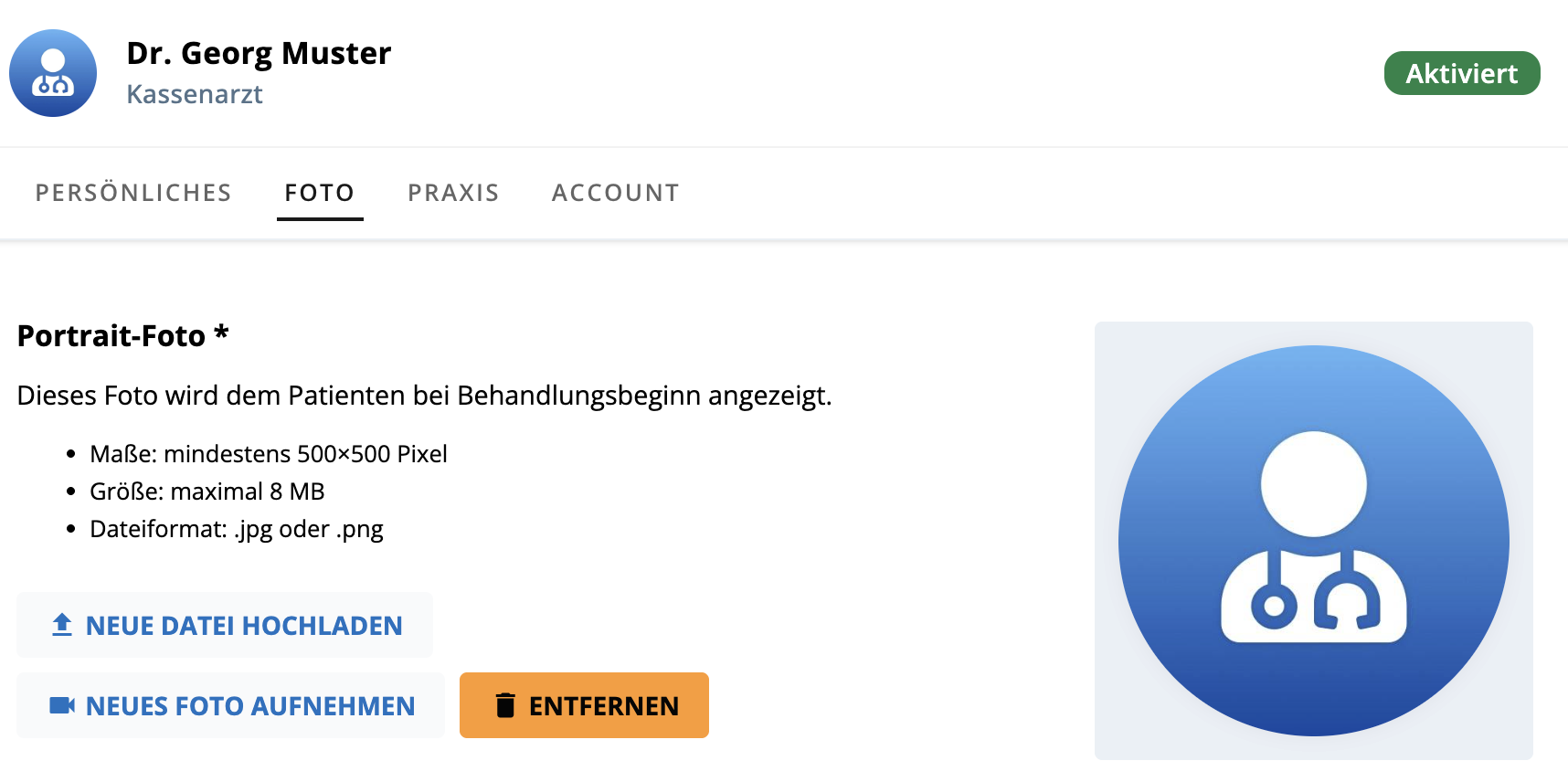The height and width of the screenshot is (782, 1568).
Task: Toggle the Aktiviert status badge
Action: 1460,73
